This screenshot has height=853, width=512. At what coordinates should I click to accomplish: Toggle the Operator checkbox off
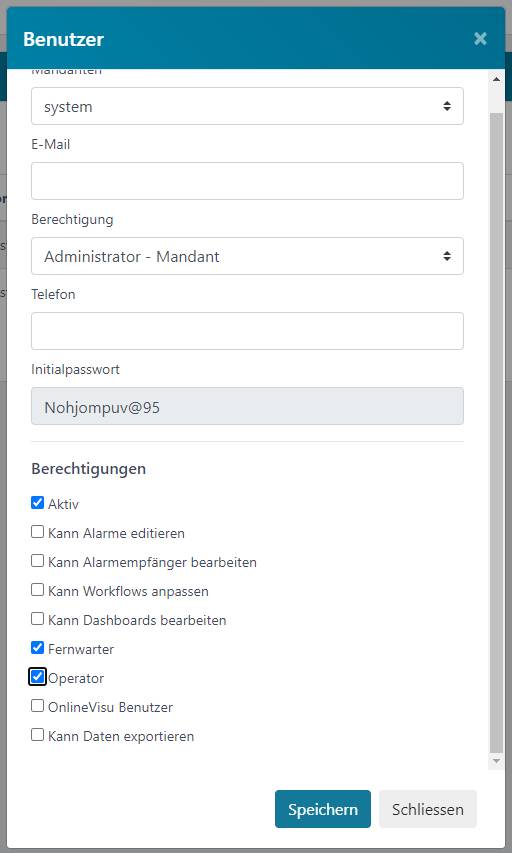[37, 677]
